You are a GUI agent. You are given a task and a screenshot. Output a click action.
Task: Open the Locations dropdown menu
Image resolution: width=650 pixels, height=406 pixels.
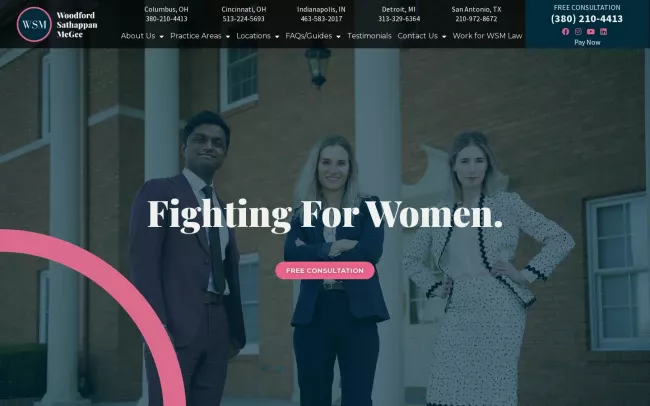point(257,36)
